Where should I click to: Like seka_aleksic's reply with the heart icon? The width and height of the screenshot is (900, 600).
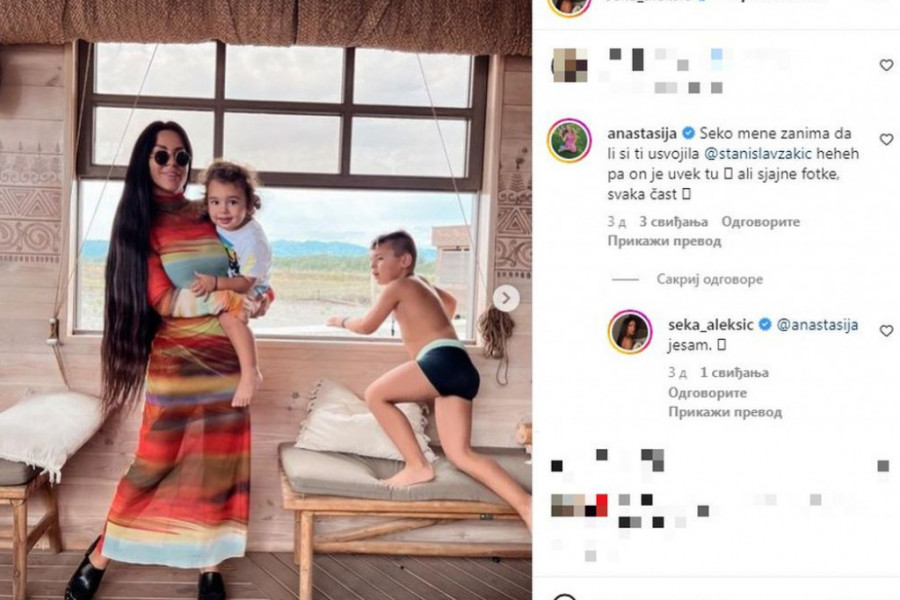click(x=886, y=331)
